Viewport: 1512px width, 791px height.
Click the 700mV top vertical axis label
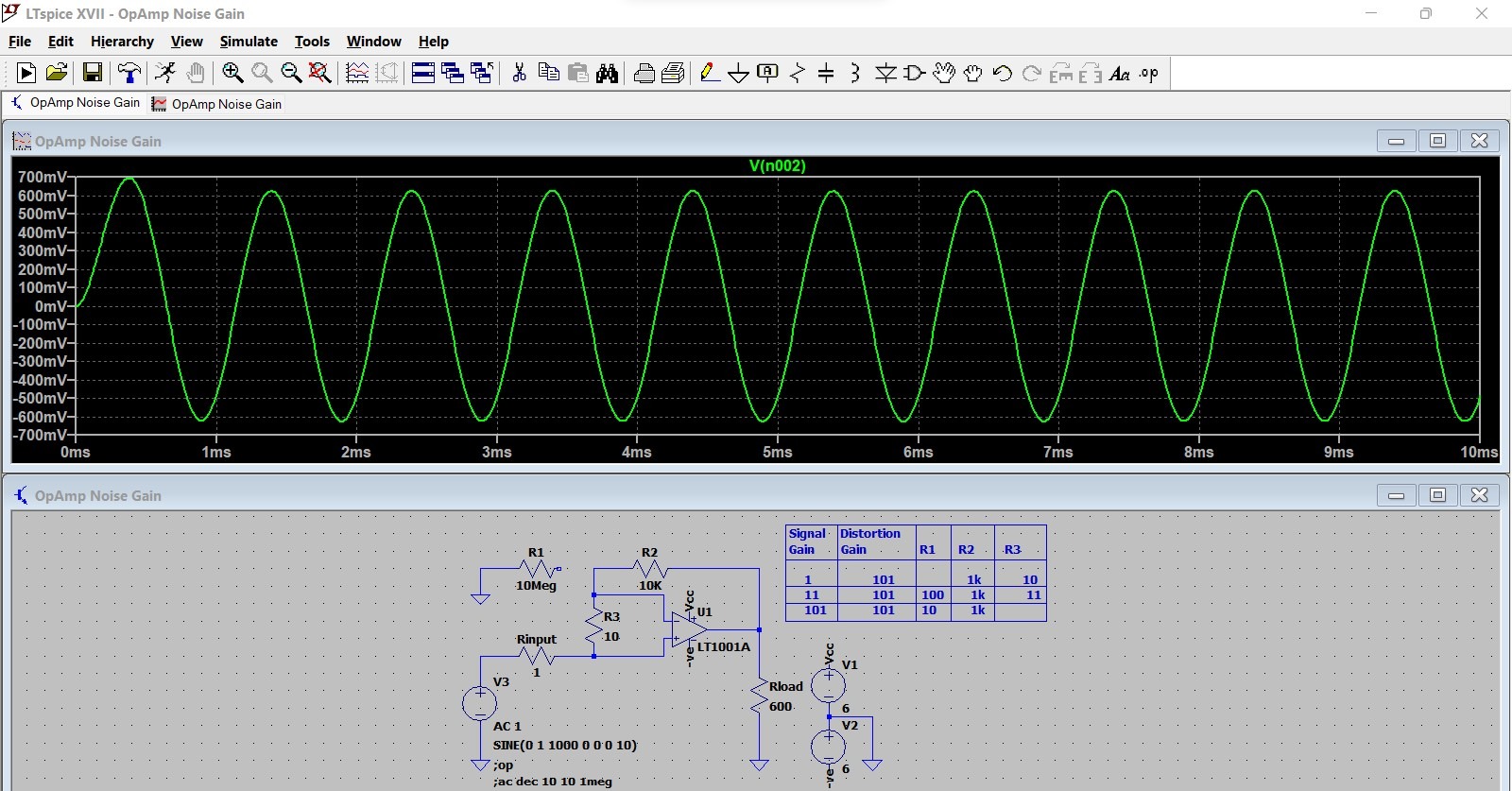pyautogui.click(x=43, y=177)
